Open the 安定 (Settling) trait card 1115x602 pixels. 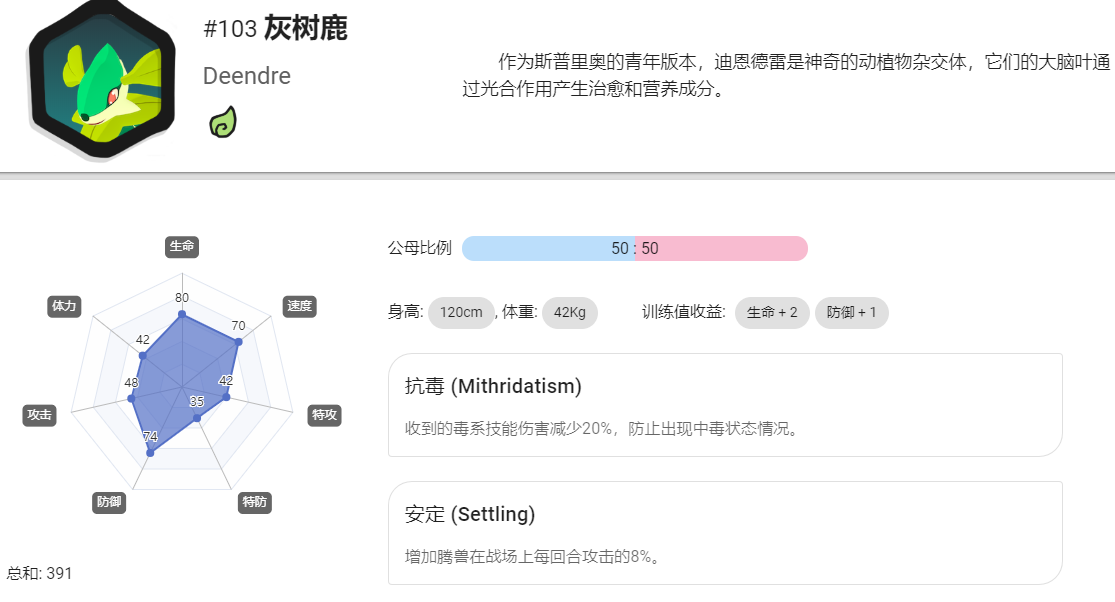pyautogui.click(x=725, y=533)
